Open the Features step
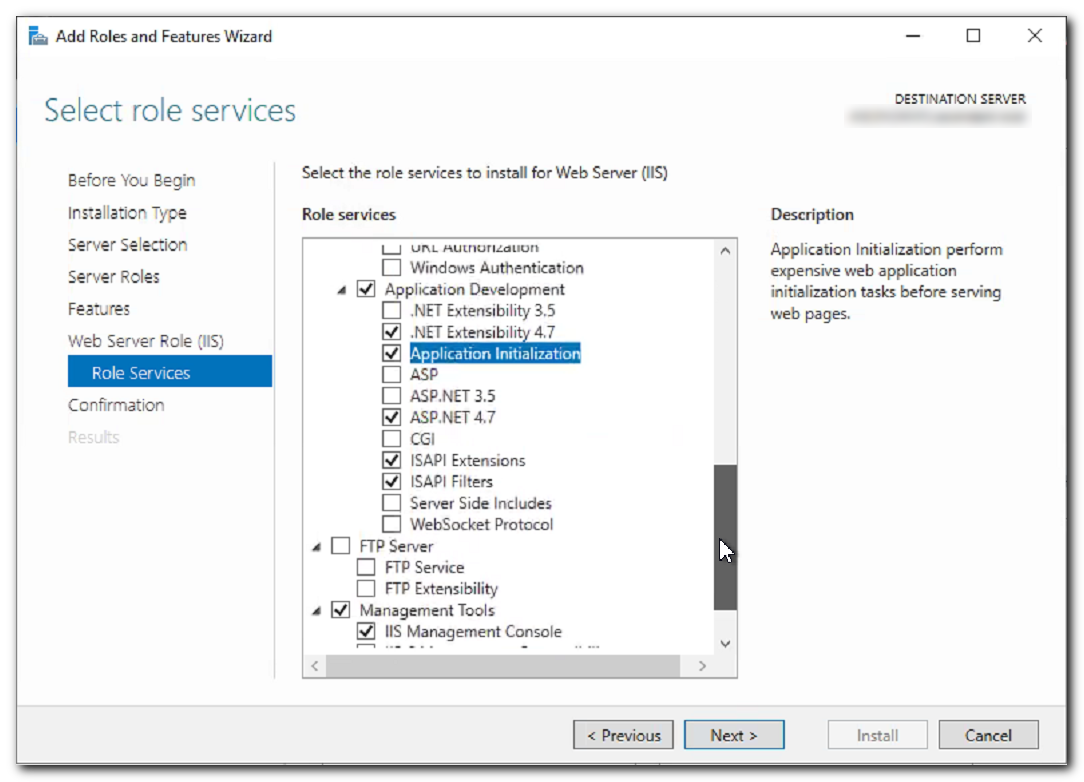This screenshot has height=782, width=1084. [99, 309]
